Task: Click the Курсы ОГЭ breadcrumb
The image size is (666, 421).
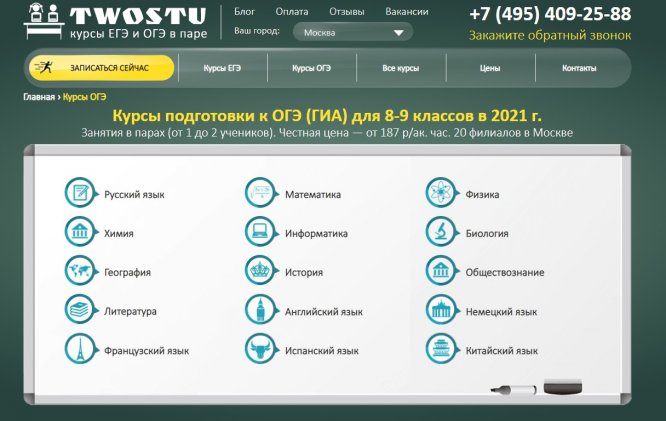Action: 85,97
